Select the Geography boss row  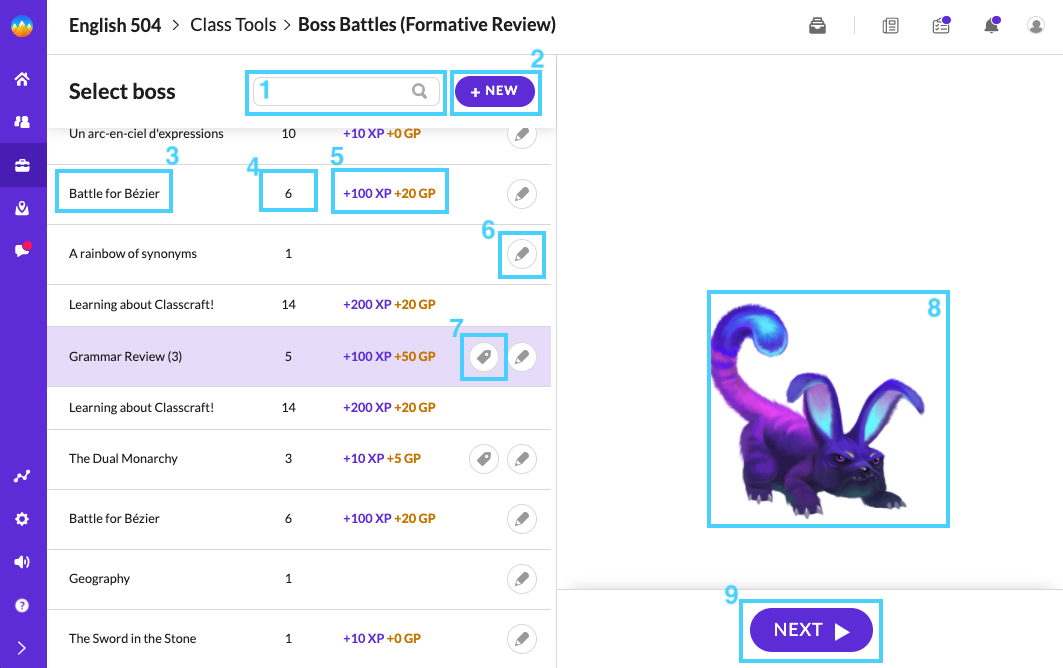(x=299, y=578)
